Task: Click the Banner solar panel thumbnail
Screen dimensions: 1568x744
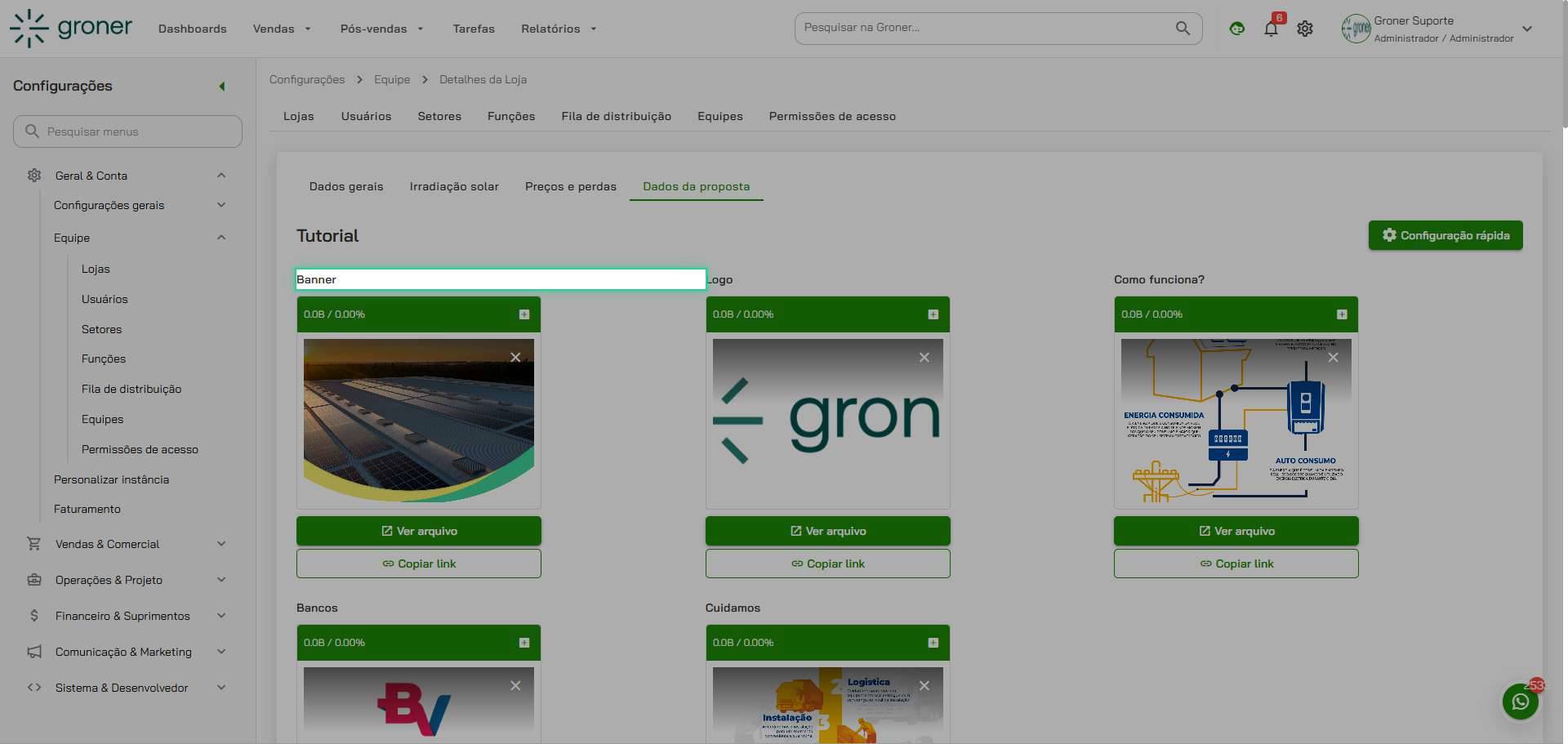Action: tap(419, 421)
